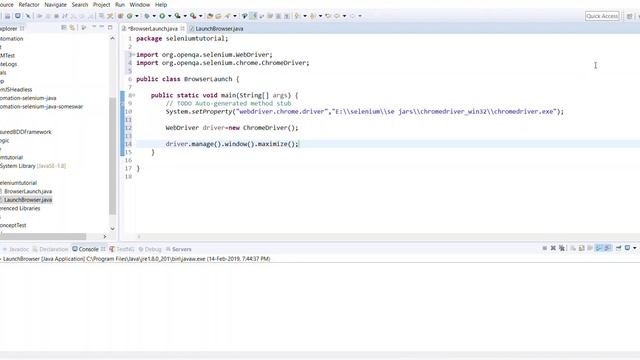The image size is (640, 360).
Task: Open the External Tools dropdown arrow
Action: pos(200,16)
